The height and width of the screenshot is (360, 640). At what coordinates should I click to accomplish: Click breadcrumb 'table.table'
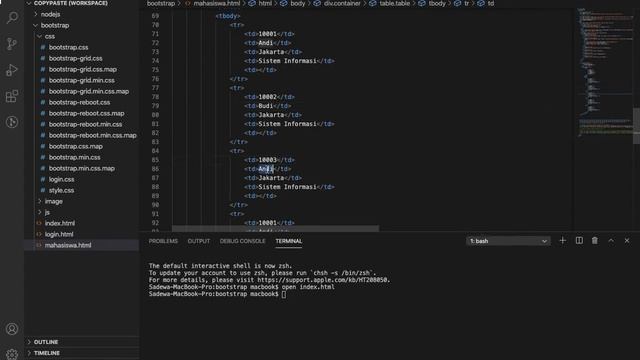pyautogui.click(x=395, y=3)
